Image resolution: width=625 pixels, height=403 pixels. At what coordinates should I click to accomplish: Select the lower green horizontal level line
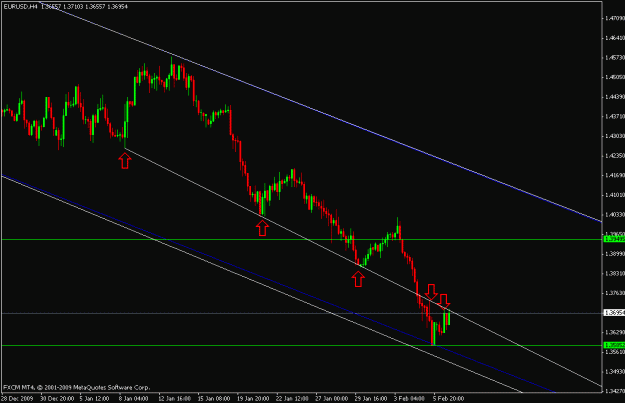point(301,346)
